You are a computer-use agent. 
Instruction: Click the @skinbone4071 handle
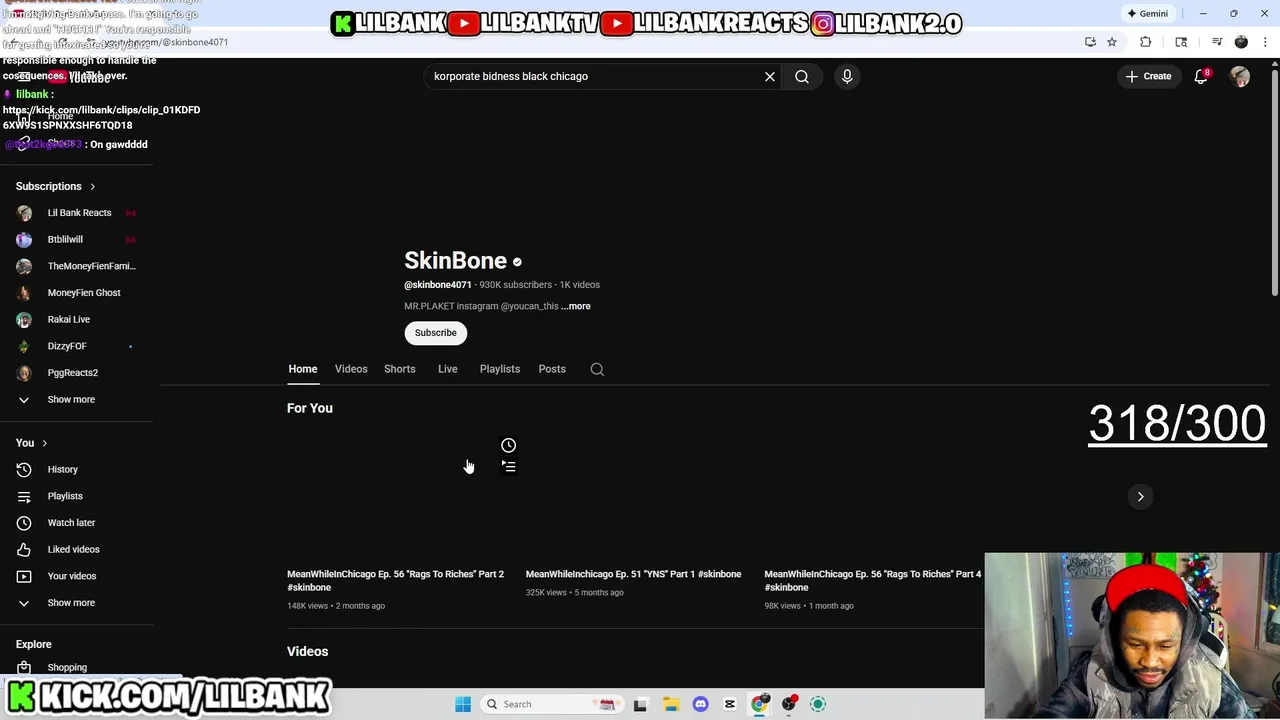click(438, 285)
